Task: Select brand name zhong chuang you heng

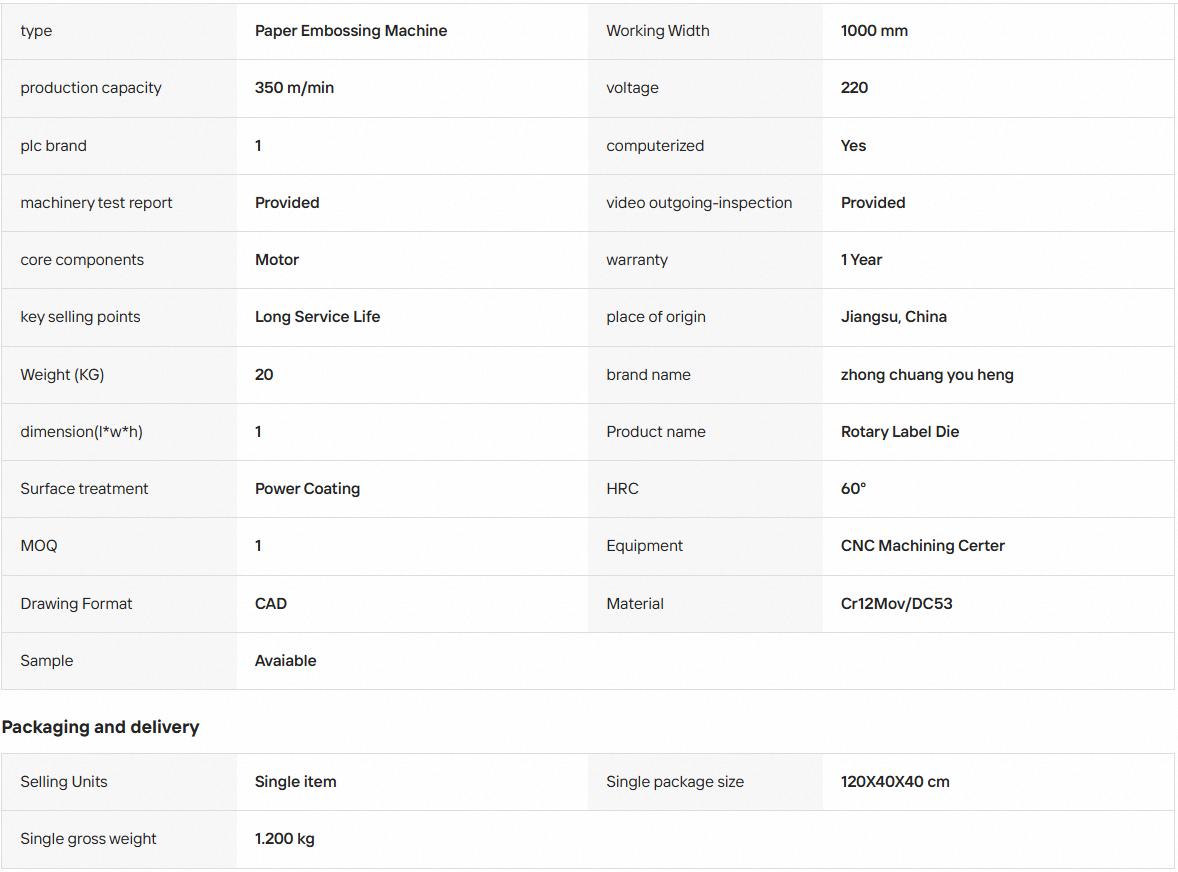Action: 927,375
